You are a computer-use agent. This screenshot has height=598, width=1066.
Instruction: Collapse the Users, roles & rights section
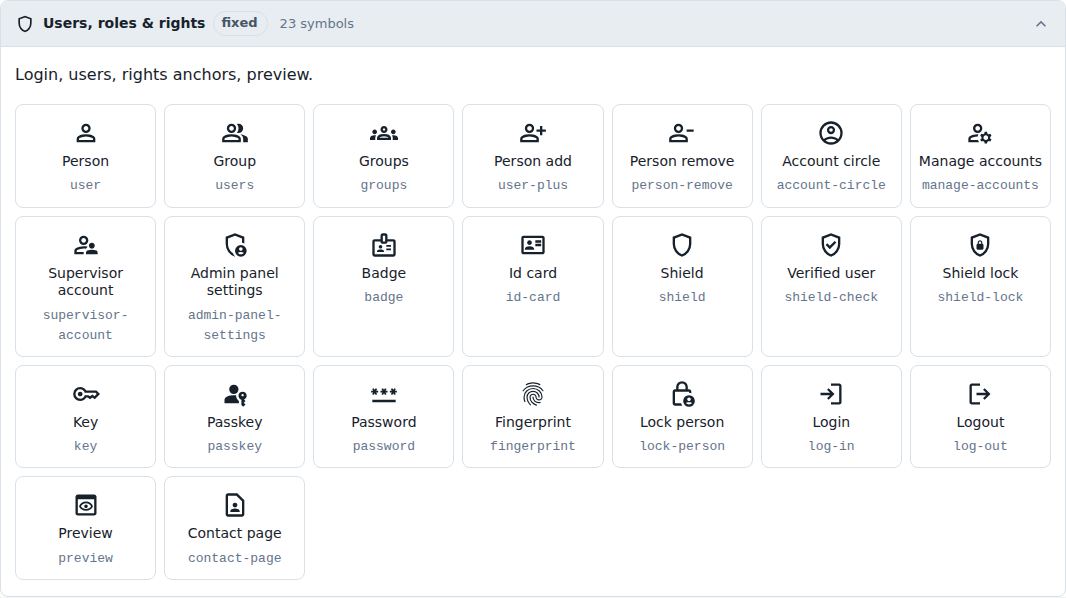(1040, 24)
